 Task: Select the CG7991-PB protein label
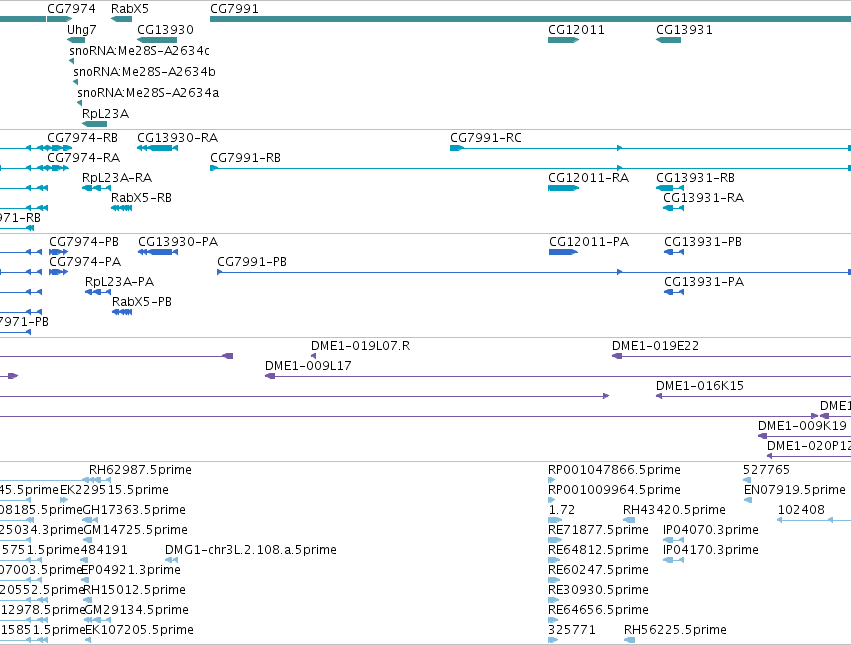pyautogui.click(x=252, y=262)
